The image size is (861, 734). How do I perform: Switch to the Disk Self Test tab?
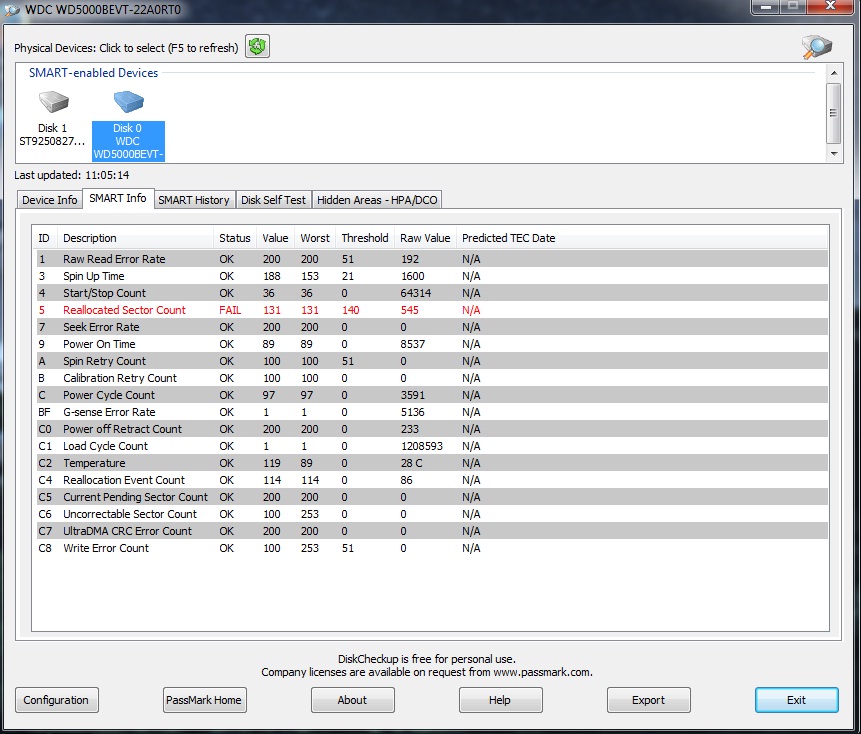(273, 200)
